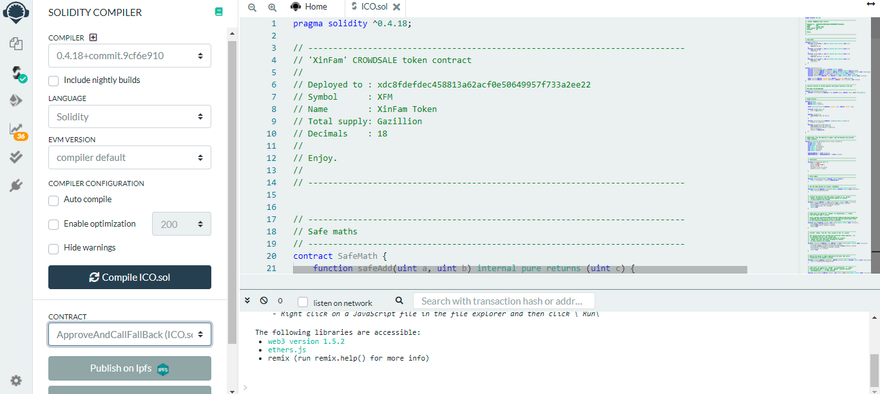Click Total supply Gazillion comment line
This screenshot has width=880, height=394.
tap(358, 122)
